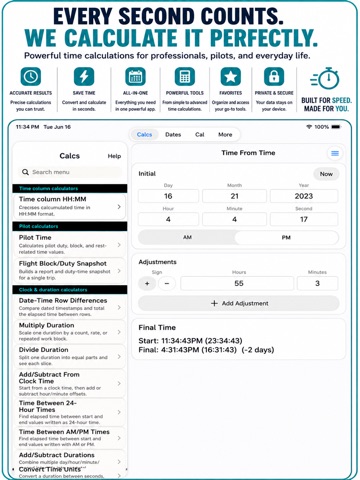Open Time Between AM/PM Times calculator
This screenshot has width=360, height=480.
pyautogui.click(x=70, y=438)
